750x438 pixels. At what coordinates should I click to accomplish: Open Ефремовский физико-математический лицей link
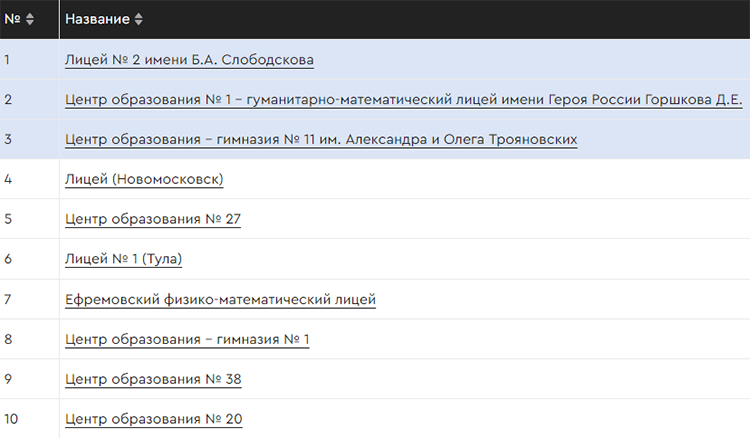[220, 300]
